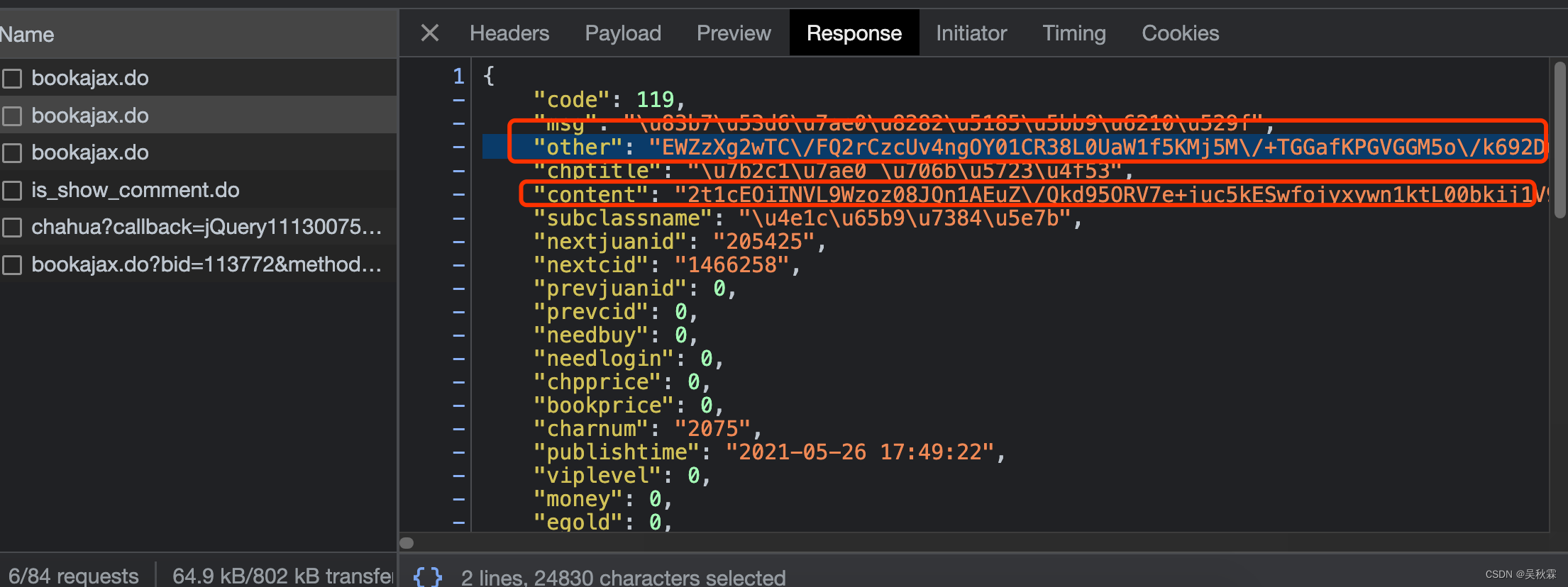Open the Cookies tab
Viewport: 1568px width, 587px height.
coord(1181,33)
